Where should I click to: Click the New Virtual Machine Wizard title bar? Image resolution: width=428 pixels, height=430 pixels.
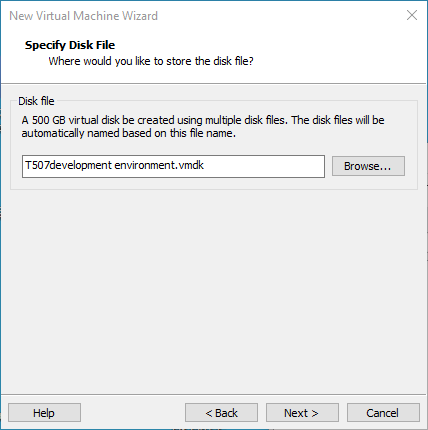83,16
